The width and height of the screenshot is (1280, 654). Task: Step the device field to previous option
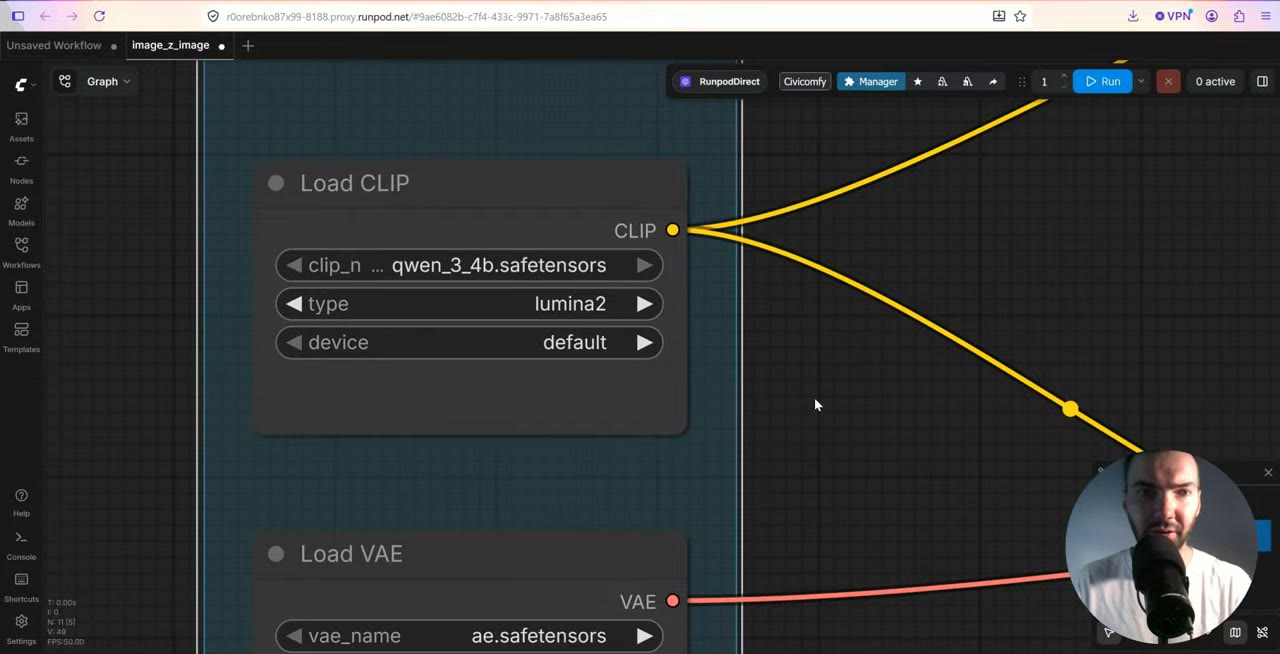[x=293, y=342]
